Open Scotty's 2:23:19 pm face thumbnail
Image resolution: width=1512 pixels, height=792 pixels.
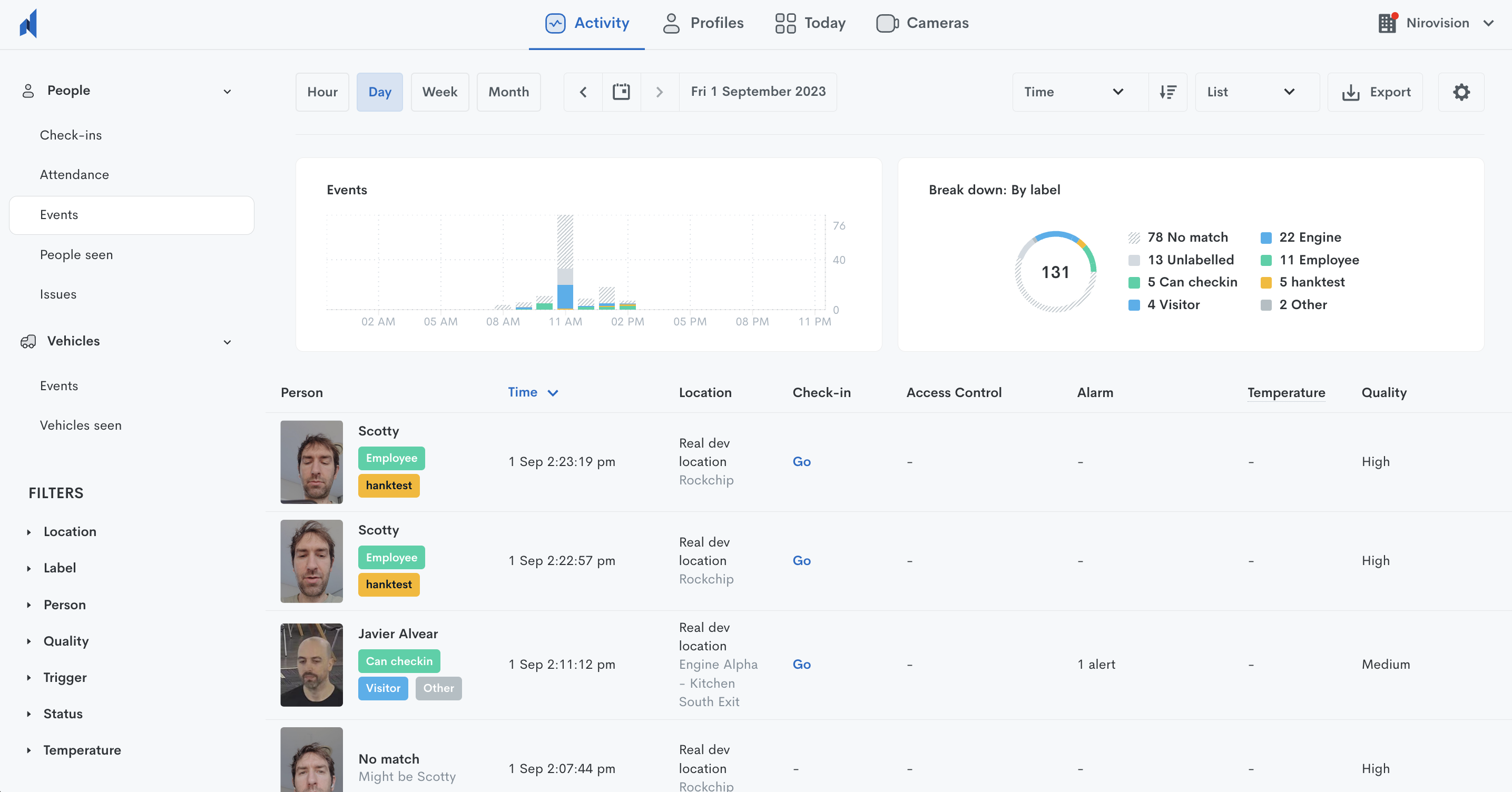coord(312,462)
